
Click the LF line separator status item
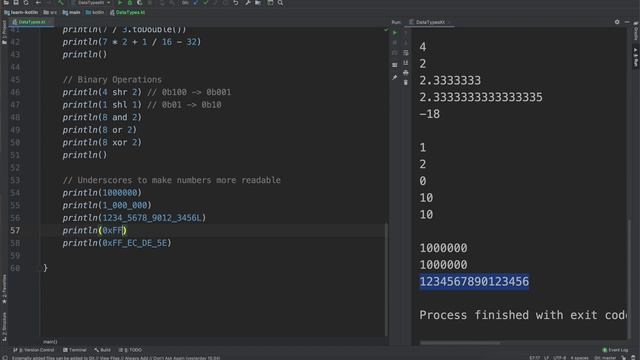tap(546, 358)
